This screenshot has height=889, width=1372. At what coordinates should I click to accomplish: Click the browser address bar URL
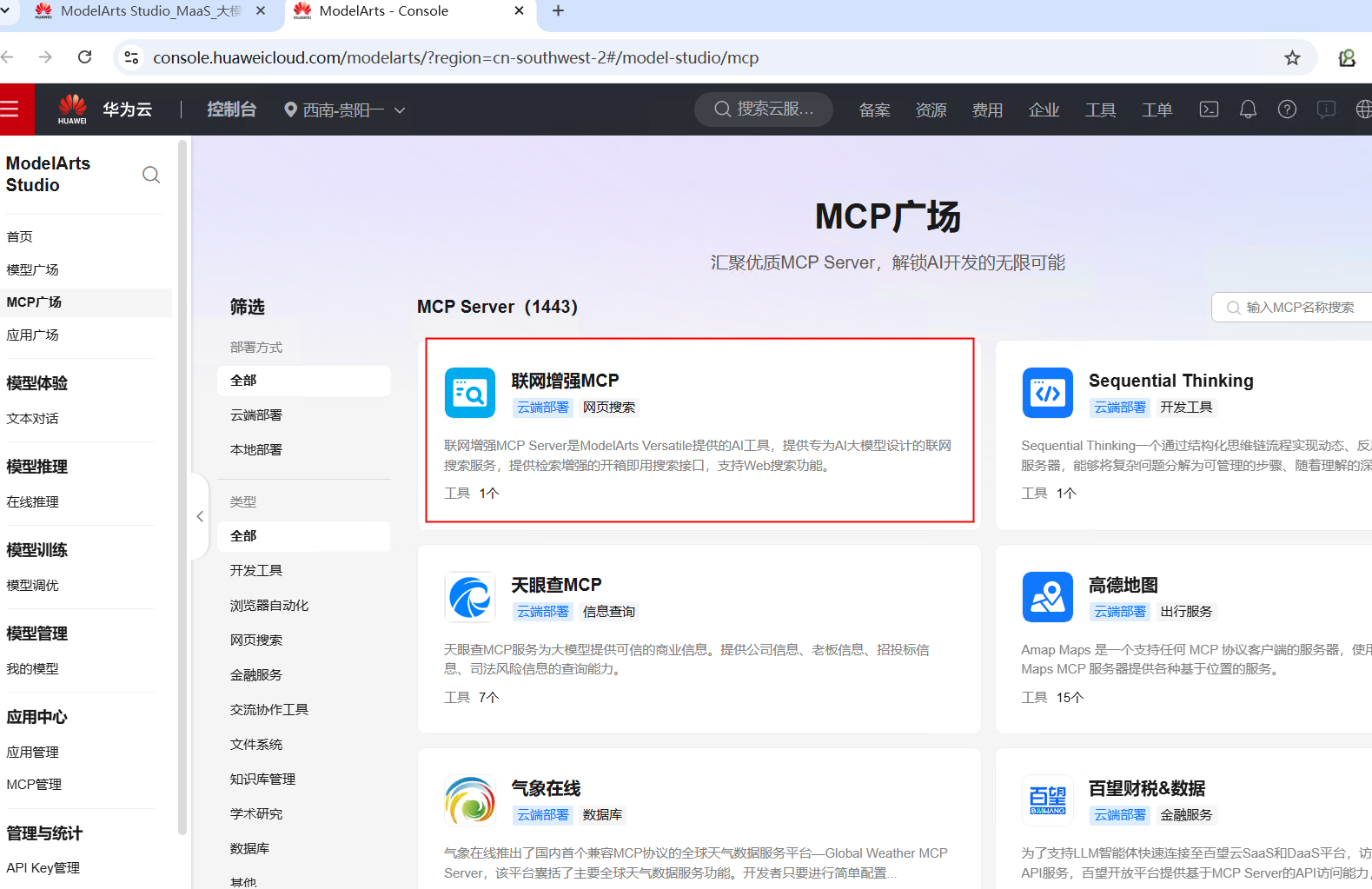point(456,58)
